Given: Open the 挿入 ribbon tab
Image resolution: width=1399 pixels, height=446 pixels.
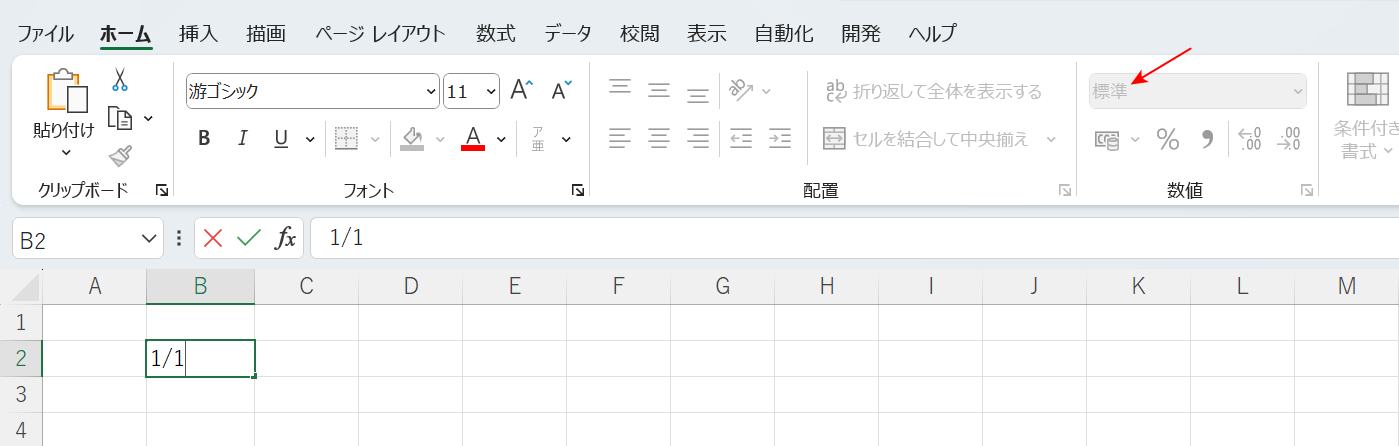Looking at the screenshot, I should point(198,34).
